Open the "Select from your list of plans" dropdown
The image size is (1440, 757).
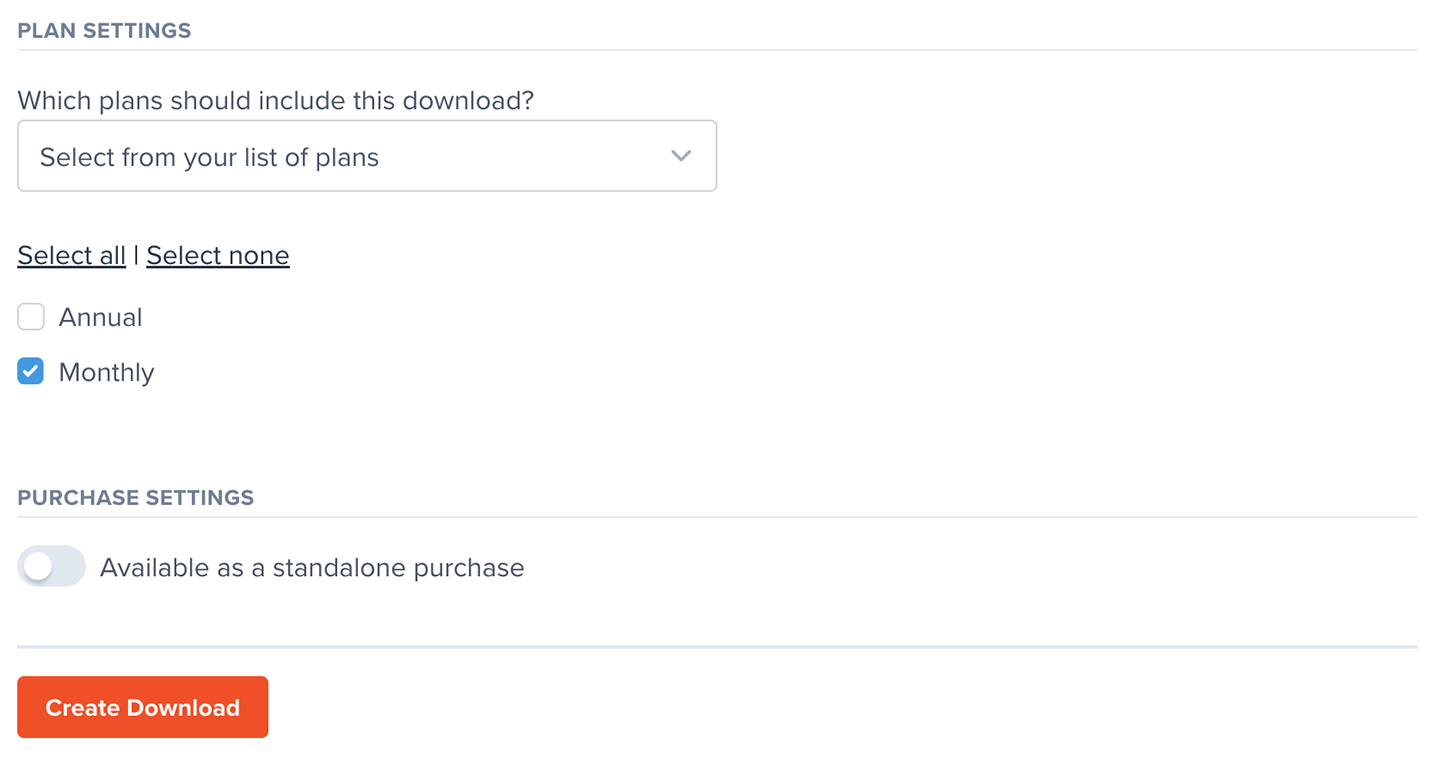(366, 156)
